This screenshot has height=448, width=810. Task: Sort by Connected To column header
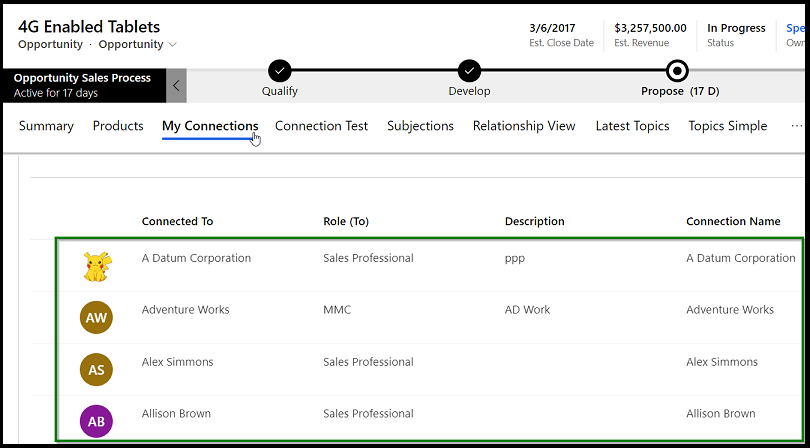[177, 222]
